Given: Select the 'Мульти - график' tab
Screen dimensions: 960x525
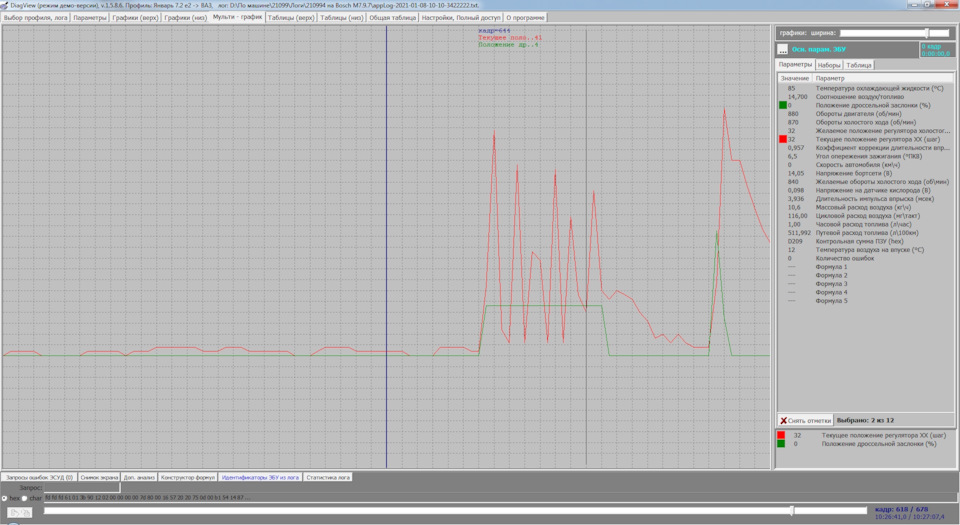Looking at the screenshot, I should pyautogui.click(x=238, y=17).
